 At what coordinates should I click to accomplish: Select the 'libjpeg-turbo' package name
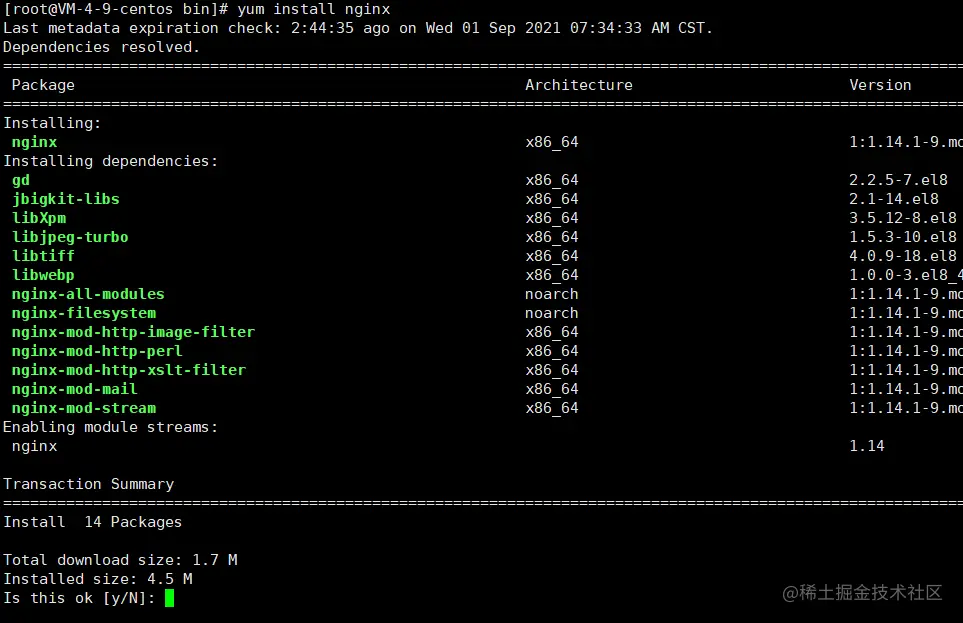click(x=70, y=237)
